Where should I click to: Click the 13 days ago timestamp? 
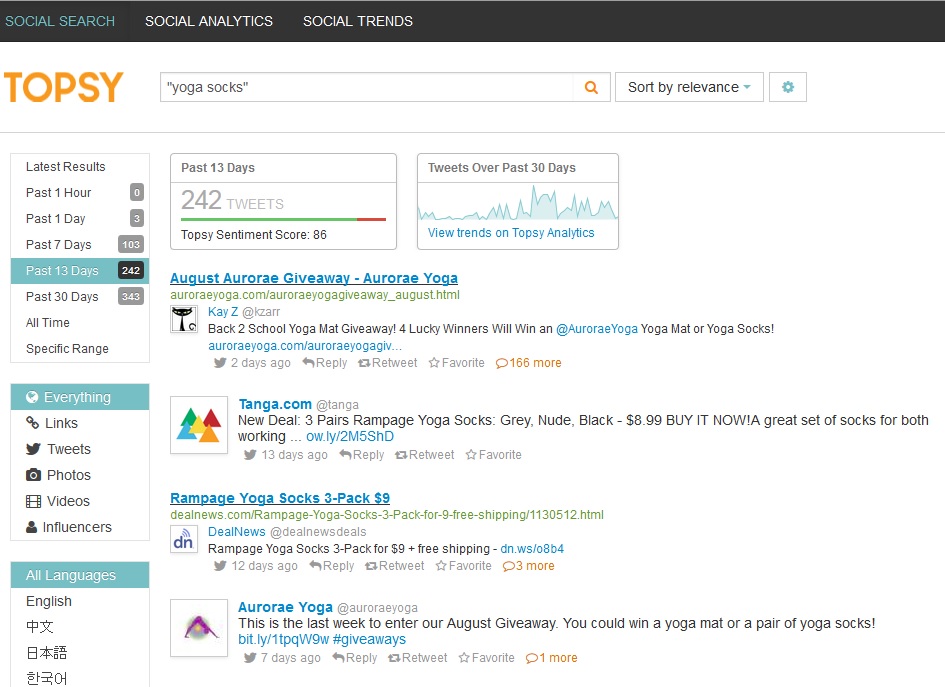[294, 455]
